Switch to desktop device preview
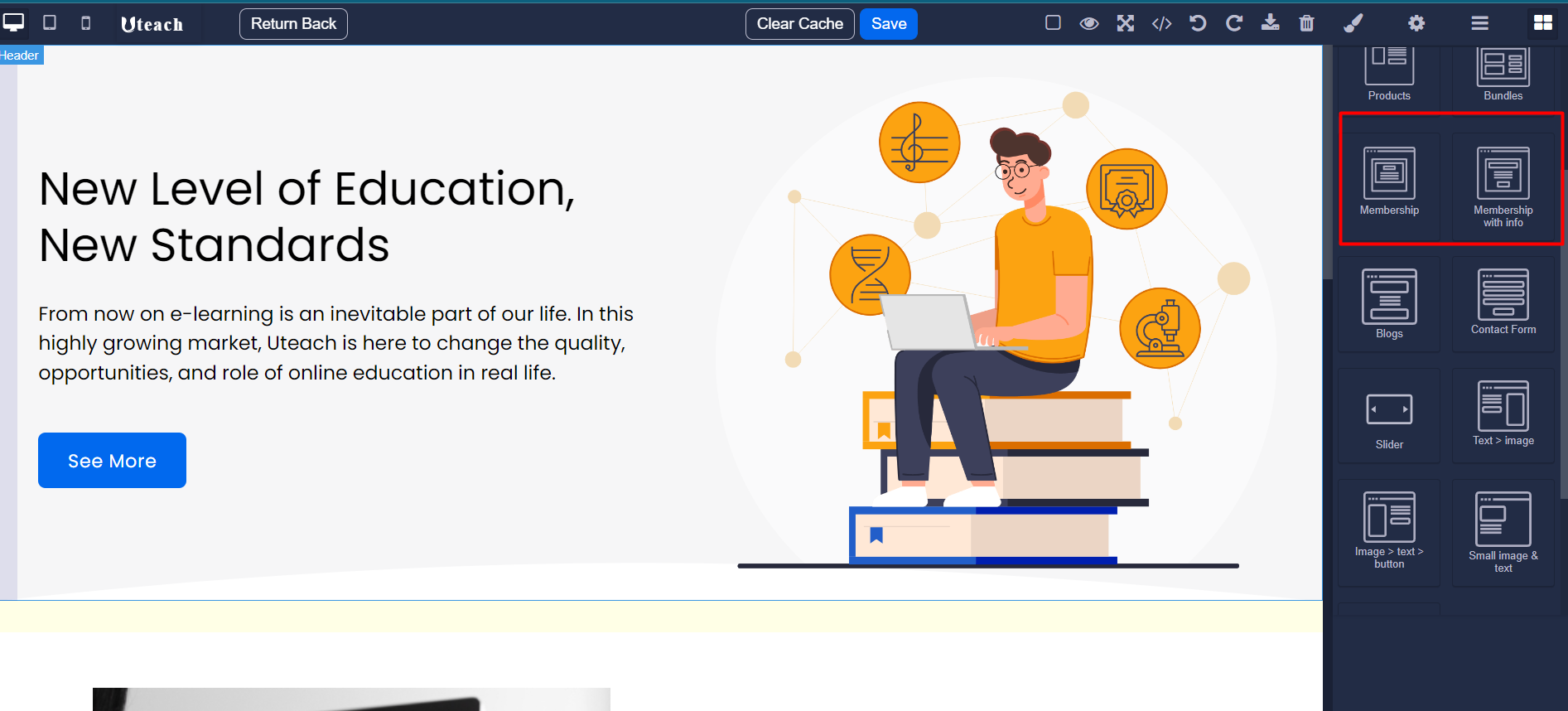Viewport: 1568px width, 711px height. pyautogui.click(x=14, y=22)
